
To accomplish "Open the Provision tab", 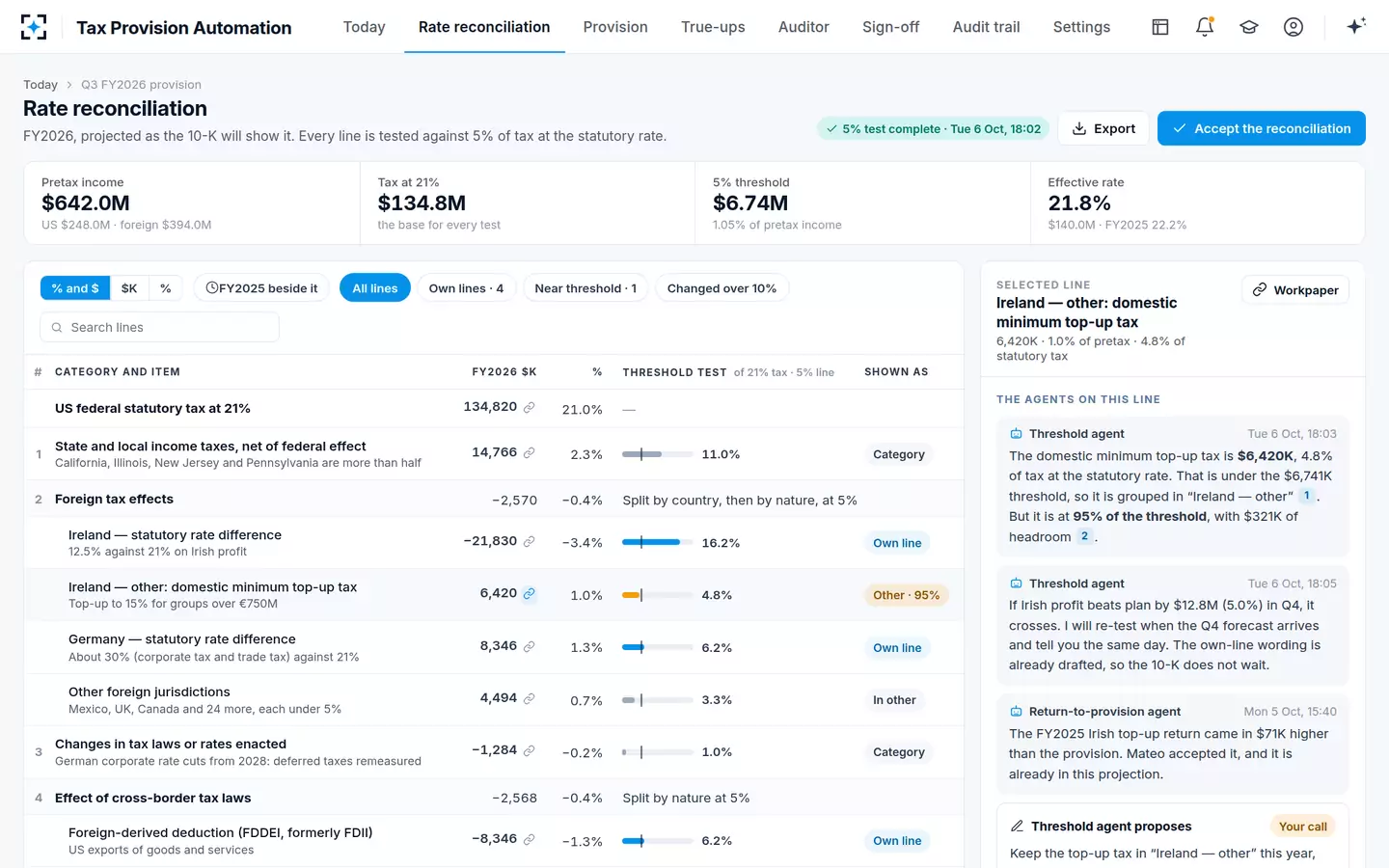I will [x=615, y=27].
